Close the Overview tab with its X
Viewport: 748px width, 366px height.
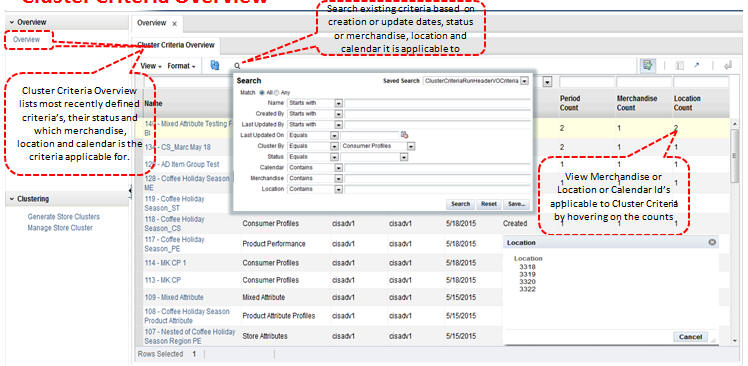click(175, 23)
